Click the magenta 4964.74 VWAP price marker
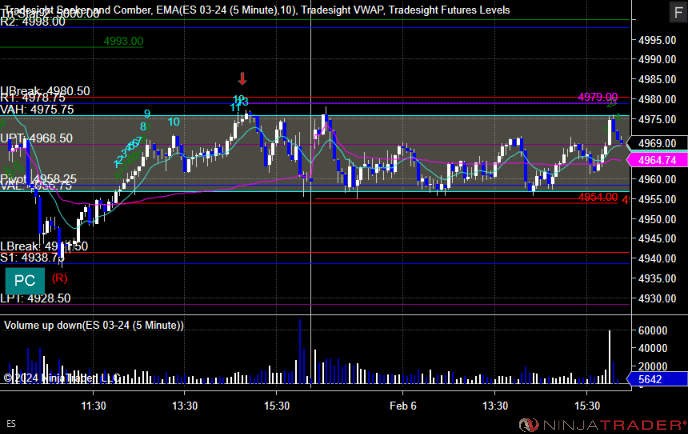 tap(657, 160)
